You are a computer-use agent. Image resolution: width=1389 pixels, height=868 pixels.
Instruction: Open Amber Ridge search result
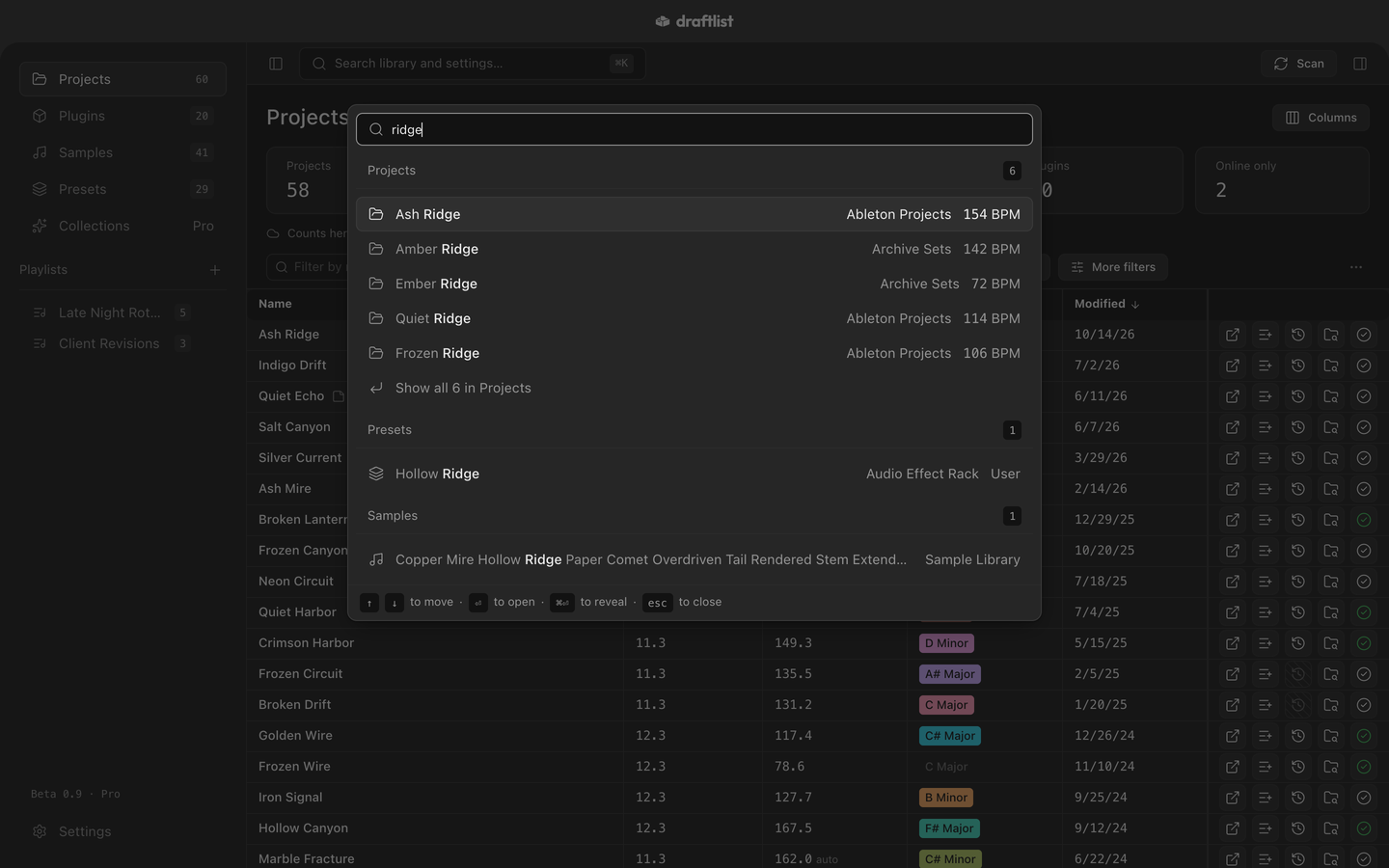point(694,249)
